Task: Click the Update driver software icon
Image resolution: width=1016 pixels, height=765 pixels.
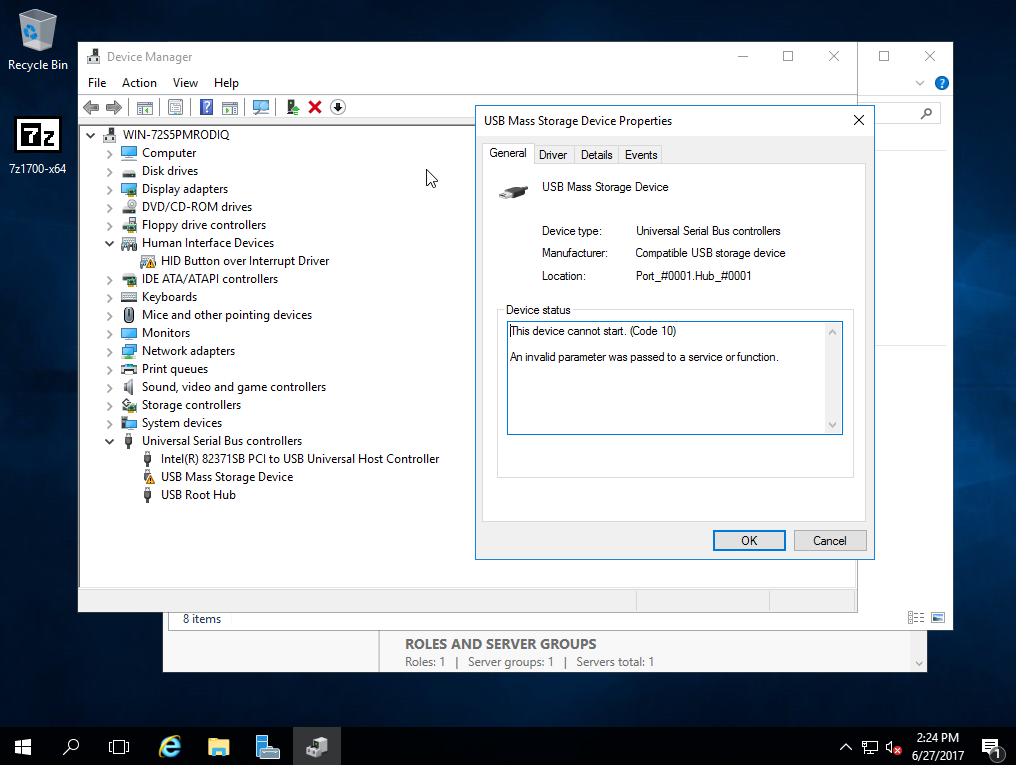Action: 293,107
